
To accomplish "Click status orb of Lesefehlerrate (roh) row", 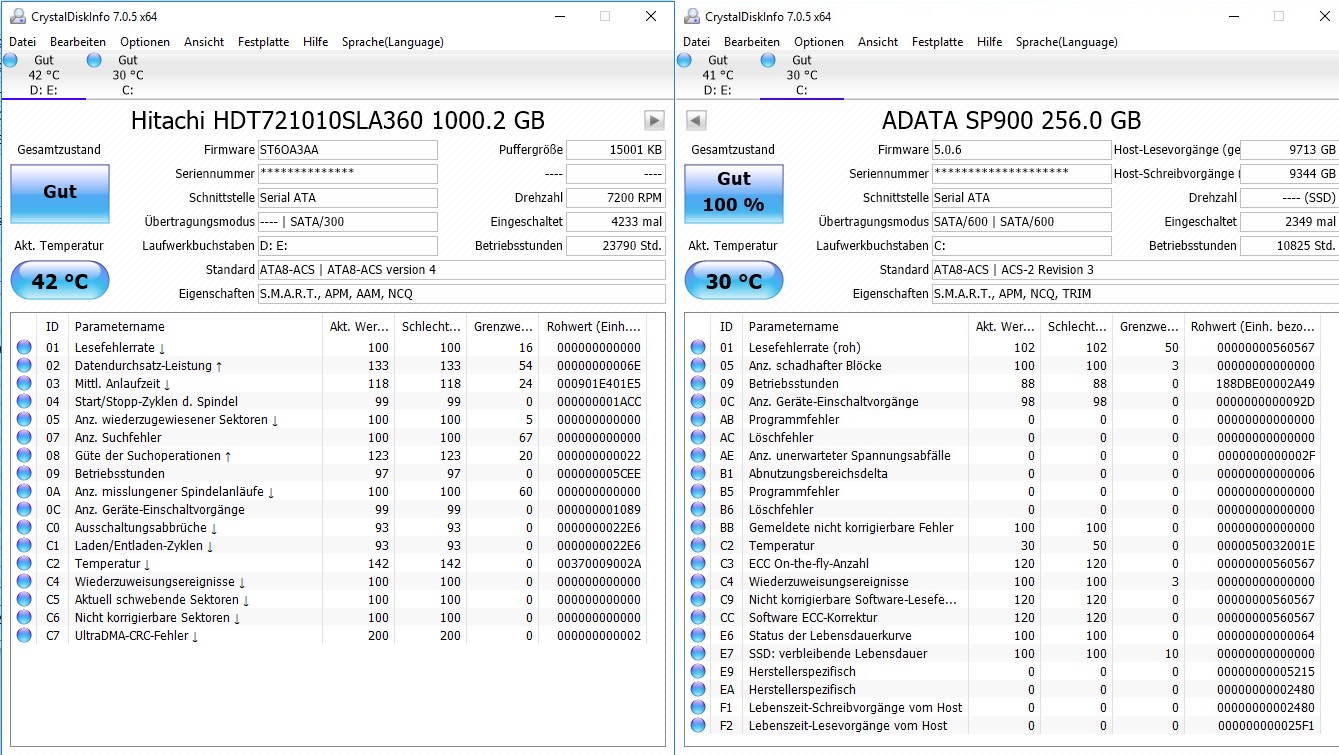I will 698,348.
